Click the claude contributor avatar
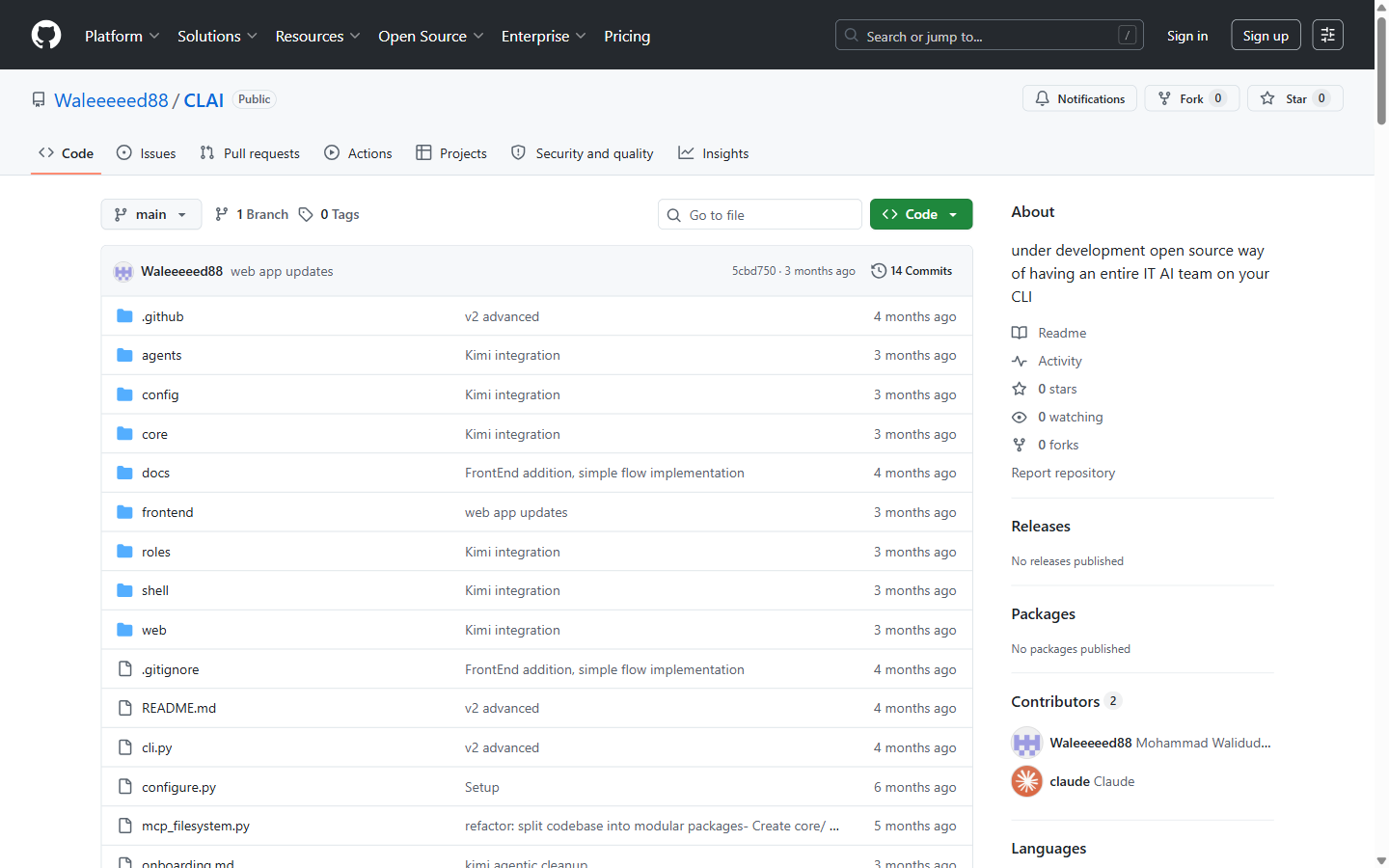 point(1026,781)
